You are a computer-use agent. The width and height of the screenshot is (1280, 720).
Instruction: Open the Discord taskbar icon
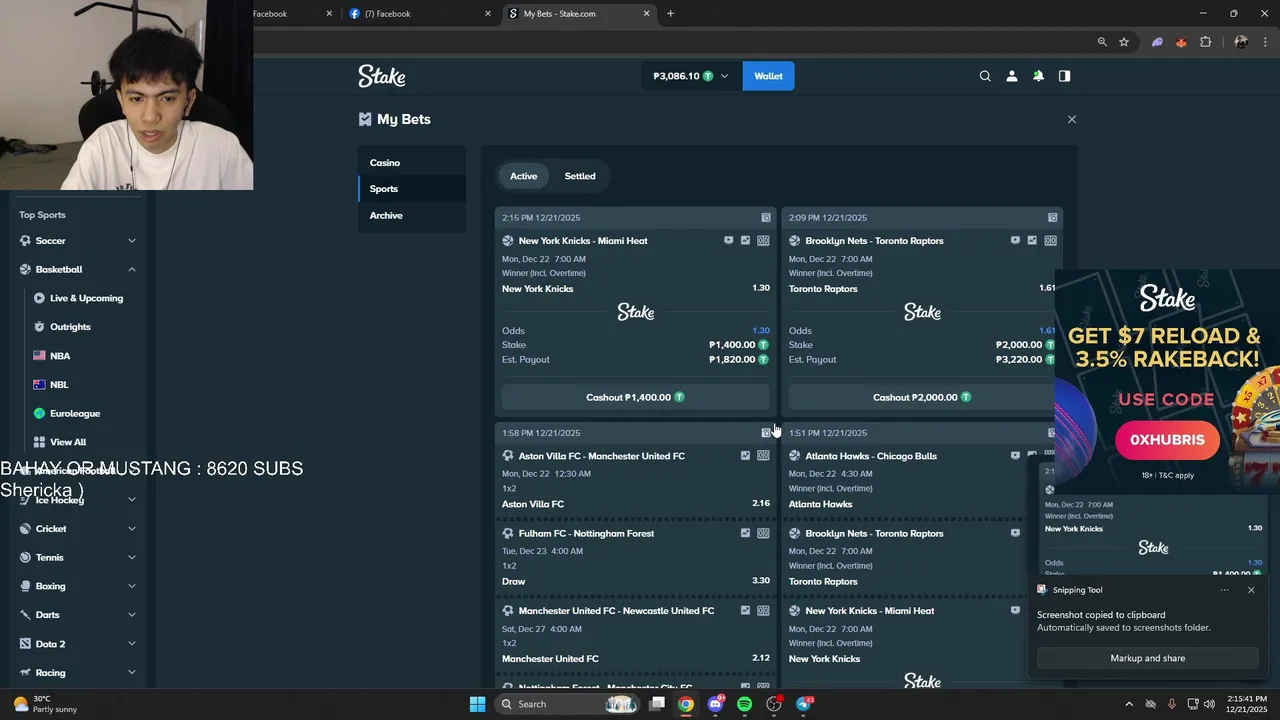715,704
